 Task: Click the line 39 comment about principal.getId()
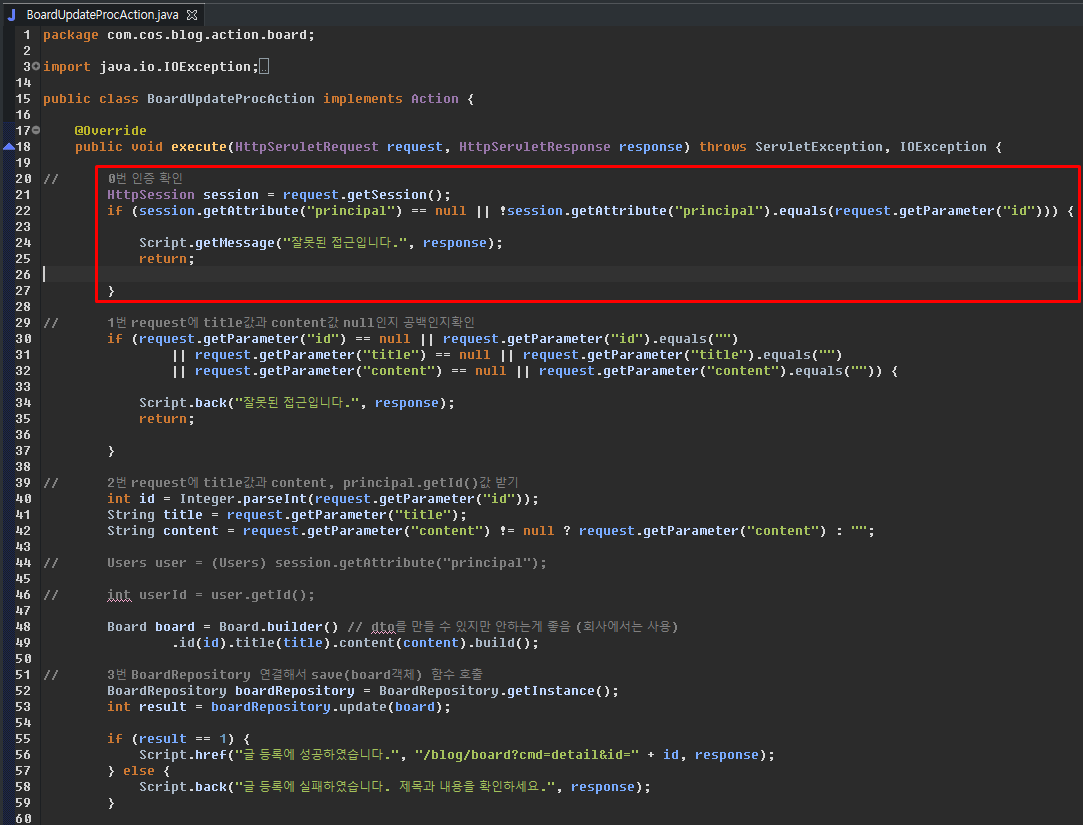click(312, 482)
